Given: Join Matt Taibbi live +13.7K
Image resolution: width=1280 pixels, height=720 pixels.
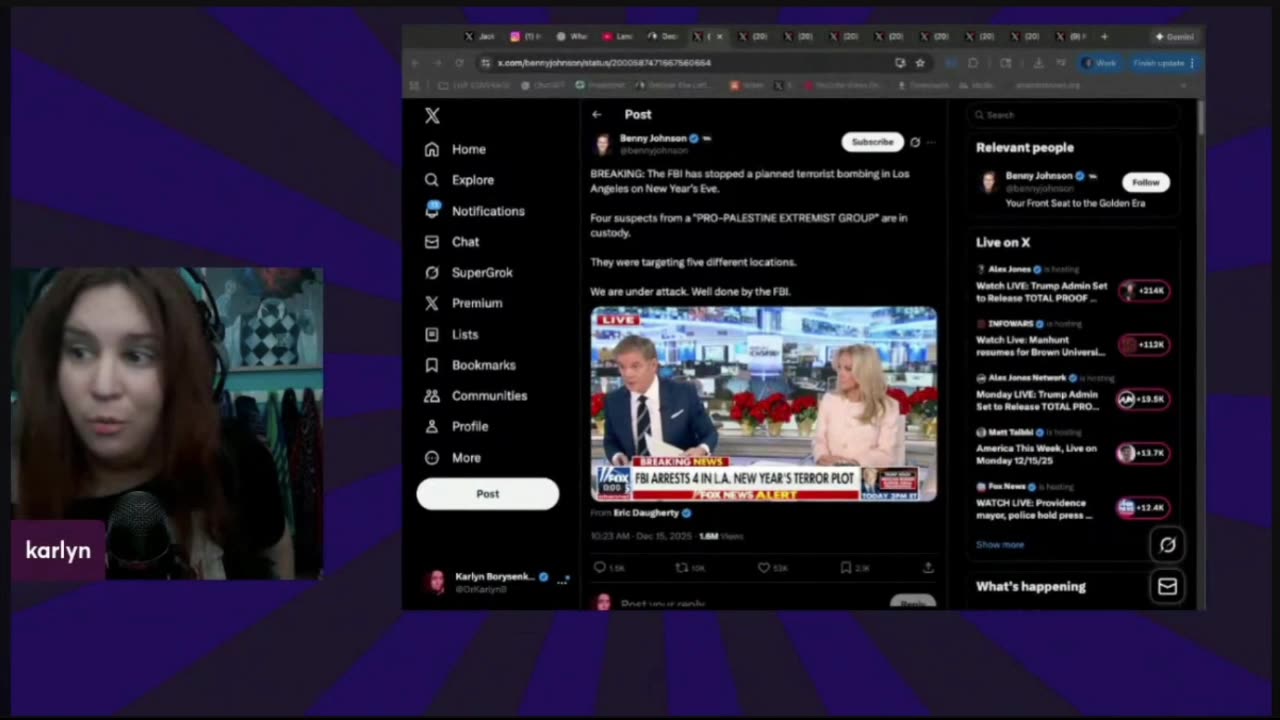Looking at the screenshot, I should (x=1144, y=453).
